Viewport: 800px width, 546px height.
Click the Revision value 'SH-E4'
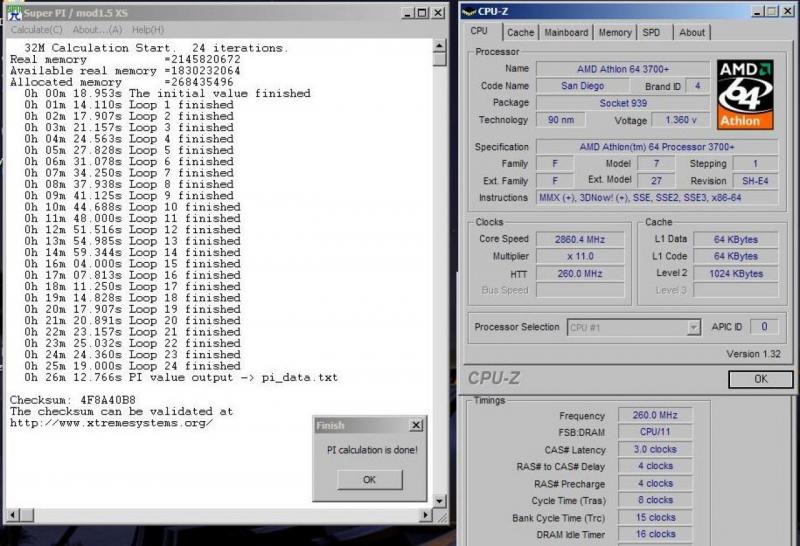pos(755,181)
